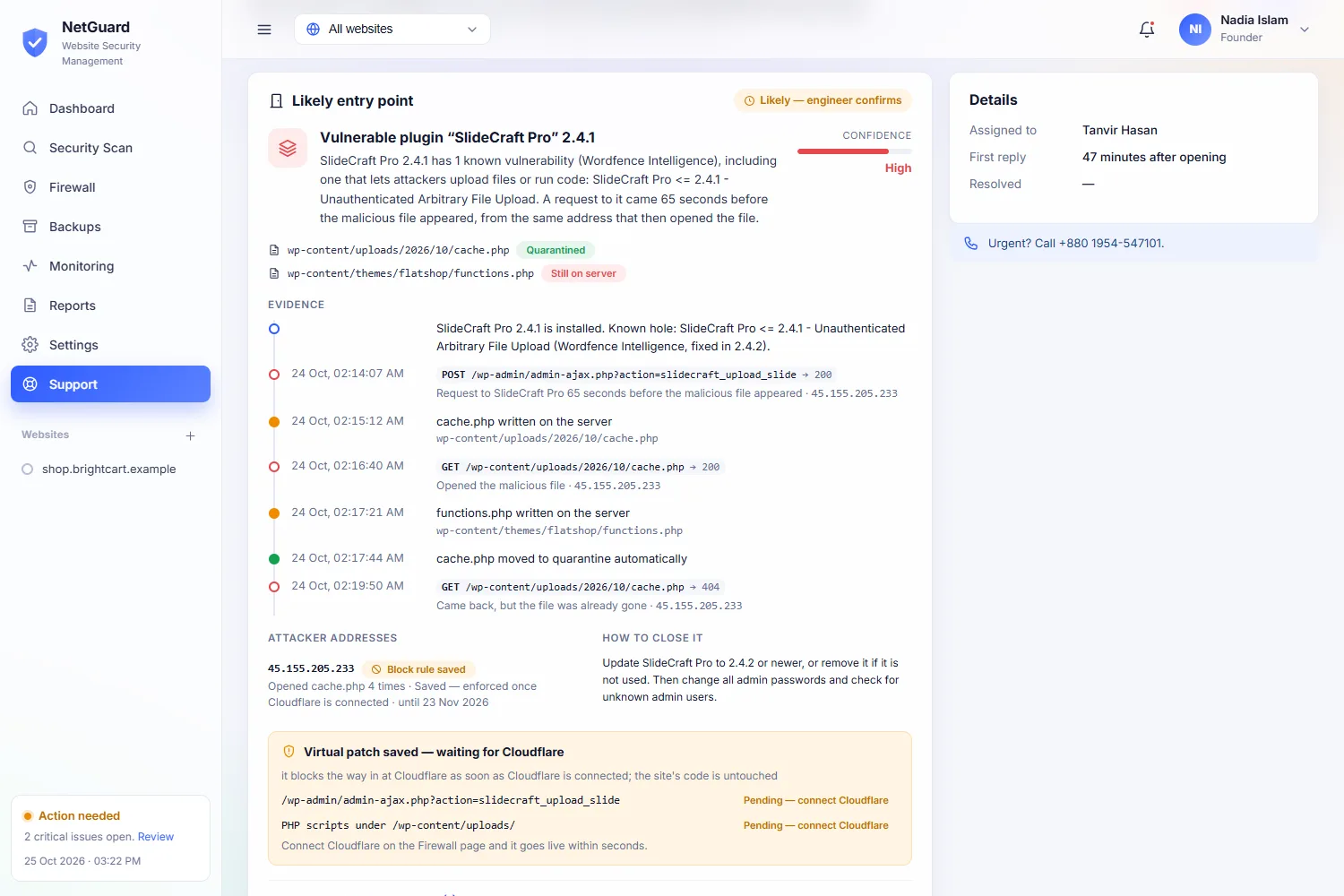Open Security Scan page
1344x896 pixels.
tap(111, 148)
